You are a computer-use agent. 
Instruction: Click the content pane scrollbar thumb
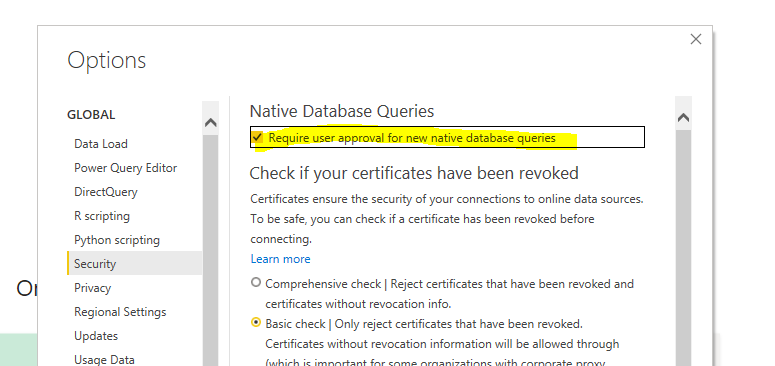click(684, 247)
